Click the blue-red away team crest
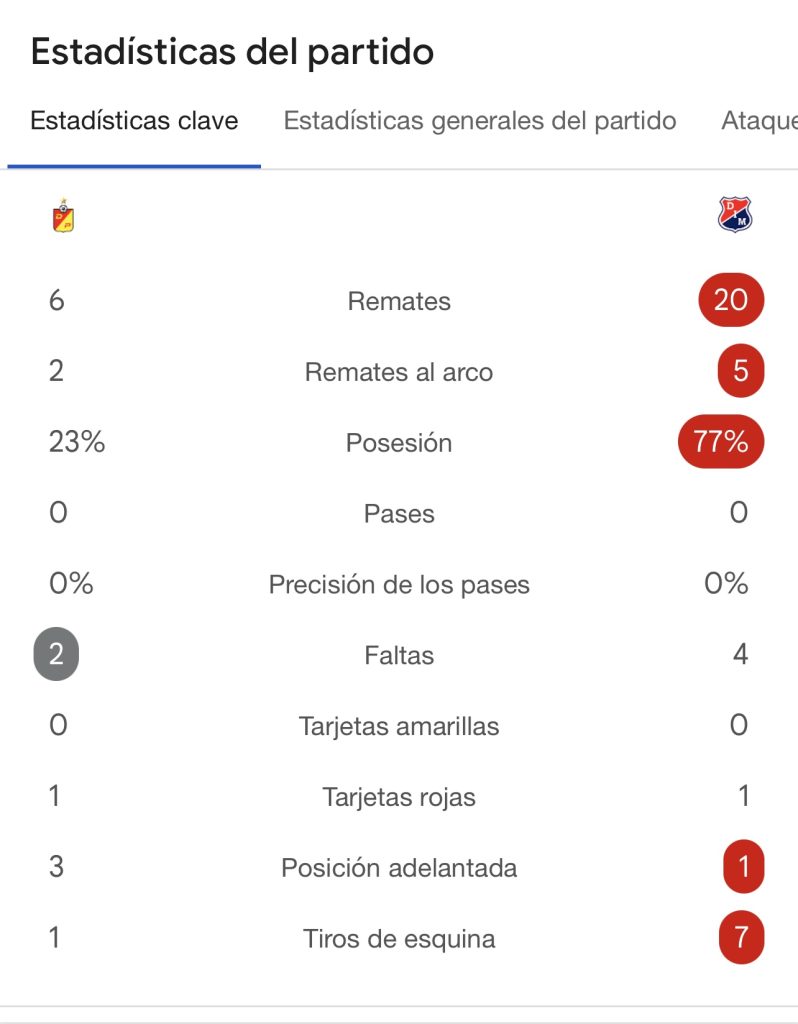 [735, 215]
